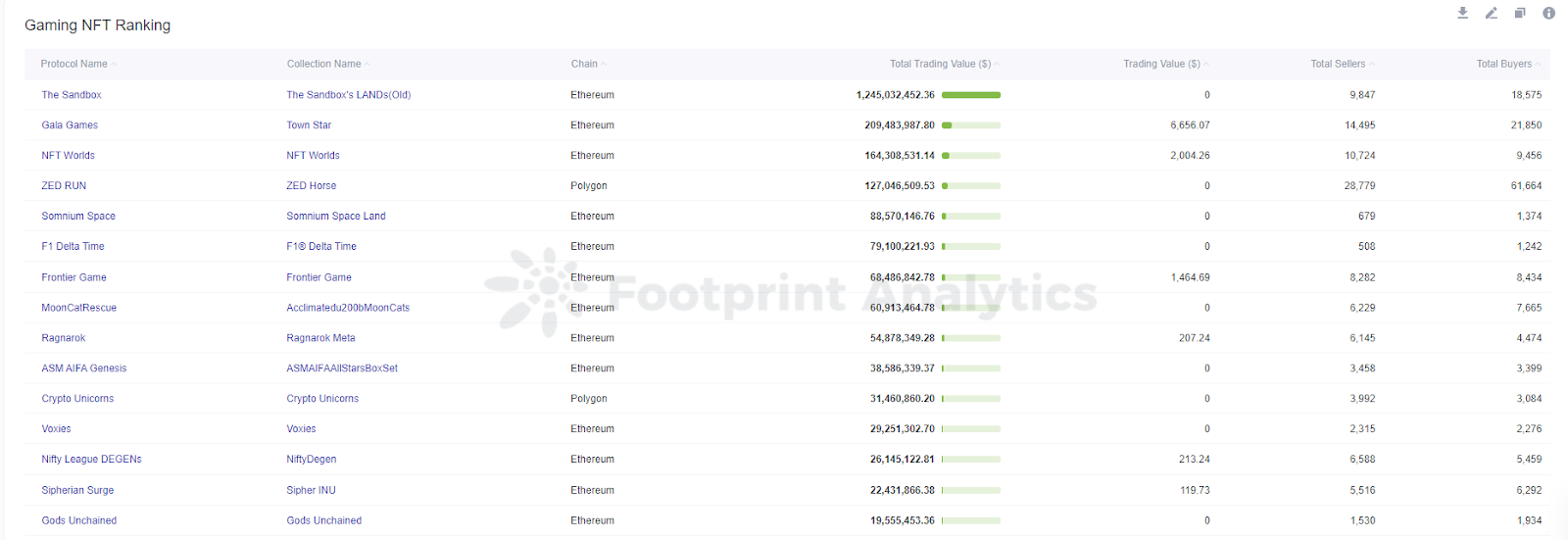1568x540 pixels.
Task: Open Frontier Game in Collection Name column
Action: [x=318, y=278]
